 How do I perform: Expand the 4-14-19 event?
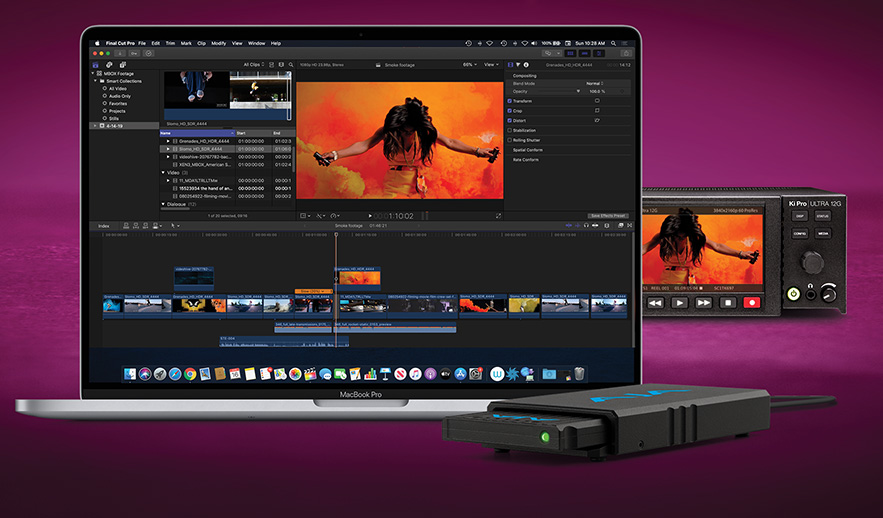coord(95,126)
